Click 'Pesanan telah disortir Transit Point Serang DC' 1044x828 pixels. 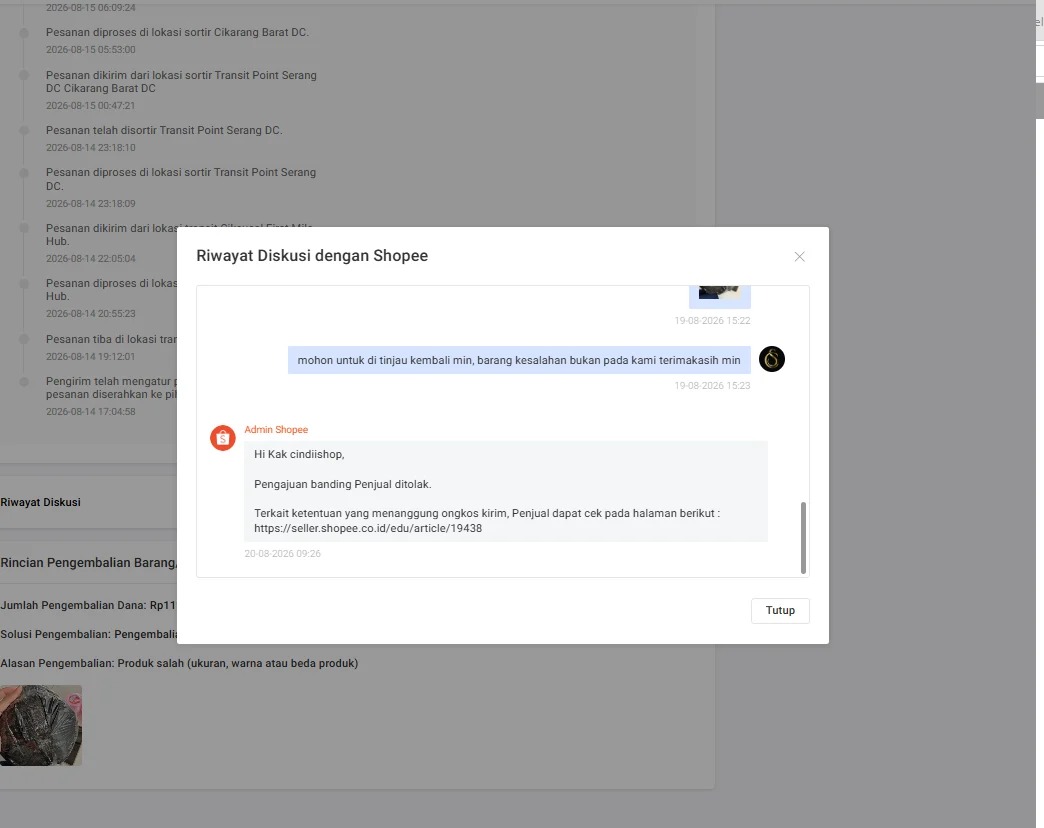tap(164, 130)
